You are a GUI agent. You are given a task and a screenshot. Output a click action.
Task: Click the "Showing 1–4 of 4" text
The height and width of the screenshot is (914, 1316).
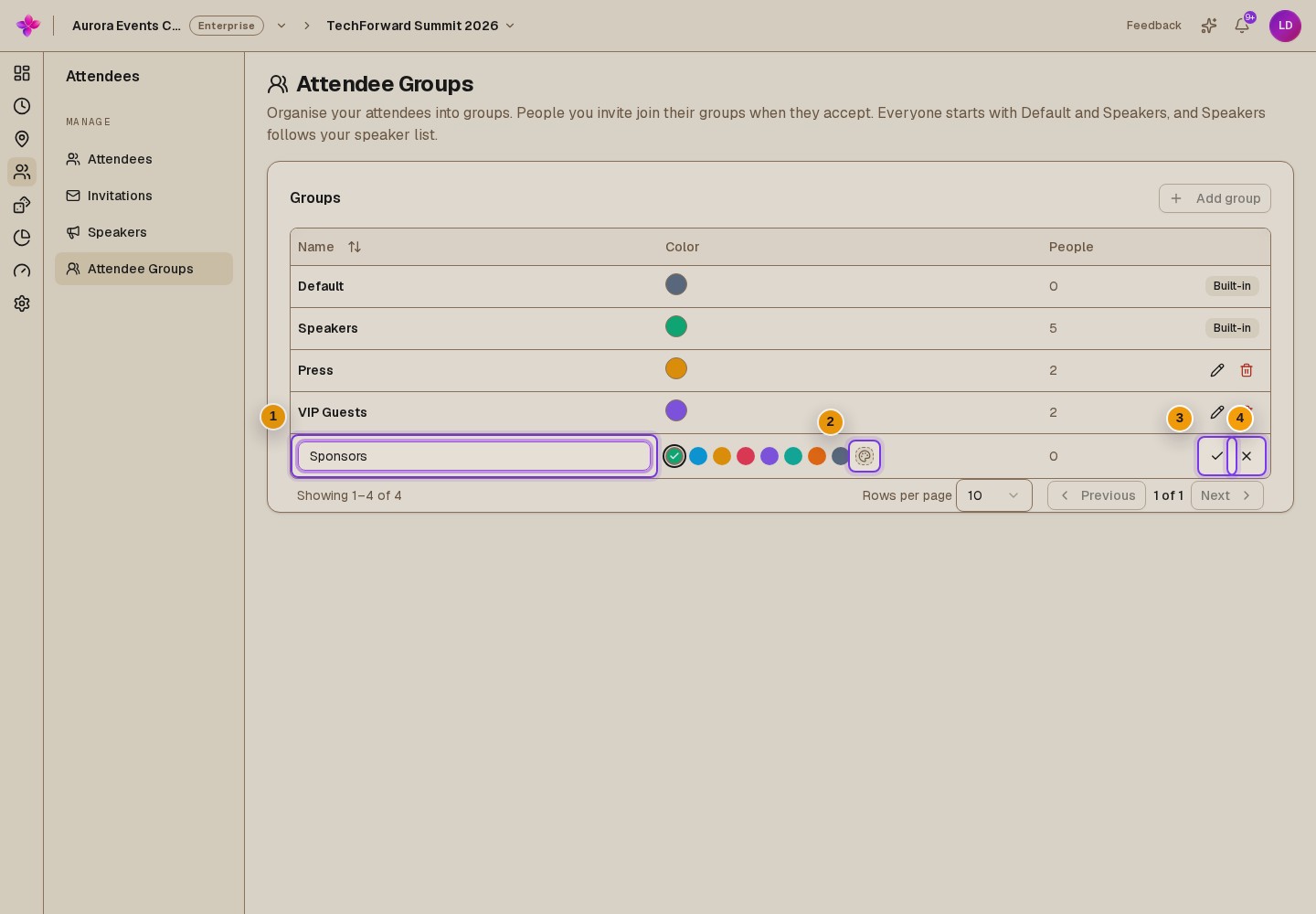click(349, 495)
